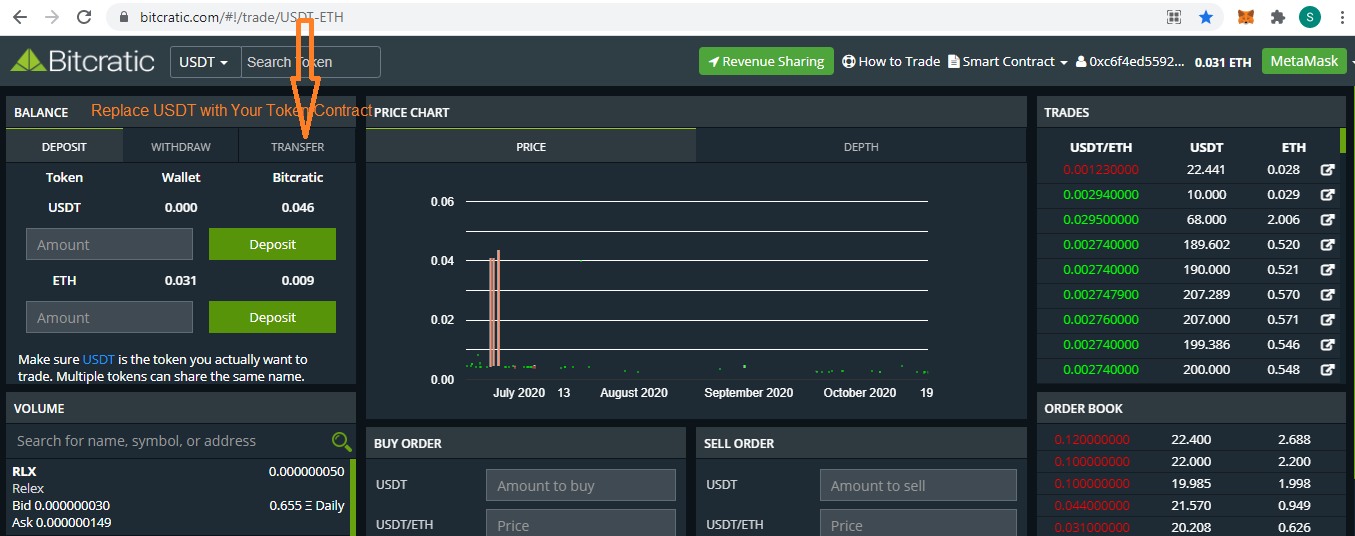The height and width of the screenshot is (536, 1355).
Task: Open the 0xc6f4ed5592 account menu
Action: (1131, 62)
